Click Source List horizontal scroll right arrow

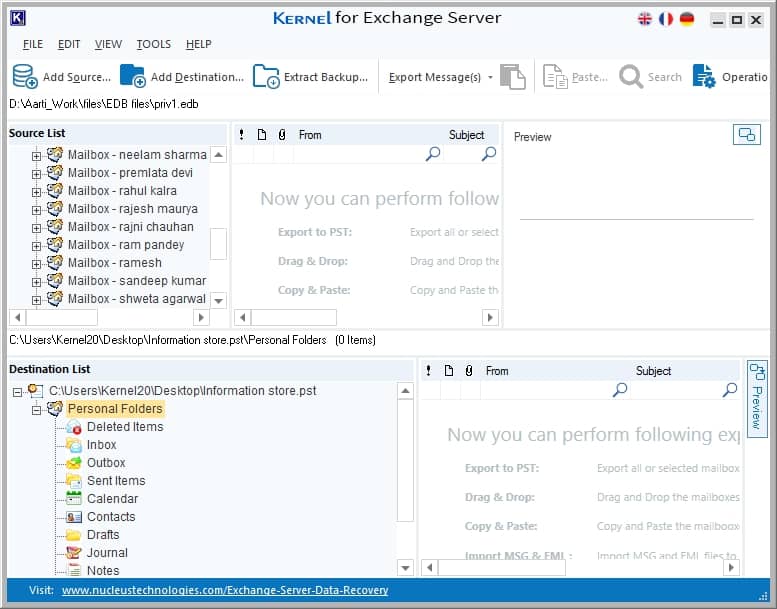pos(201,317)
